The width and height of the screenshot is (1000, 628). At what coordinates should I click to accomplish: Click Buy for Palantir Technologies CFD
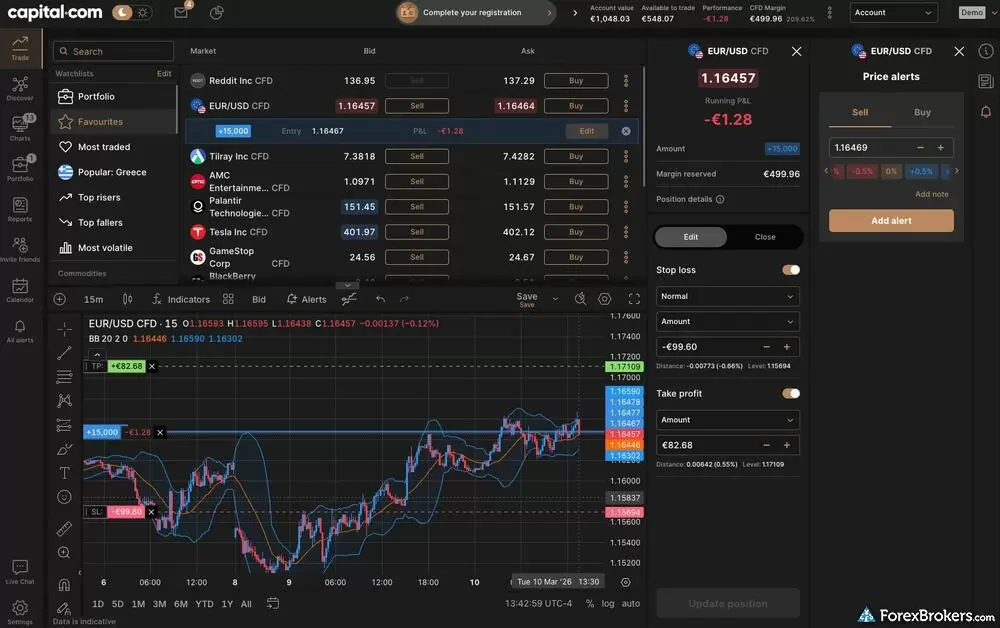[x=576, y=207]
